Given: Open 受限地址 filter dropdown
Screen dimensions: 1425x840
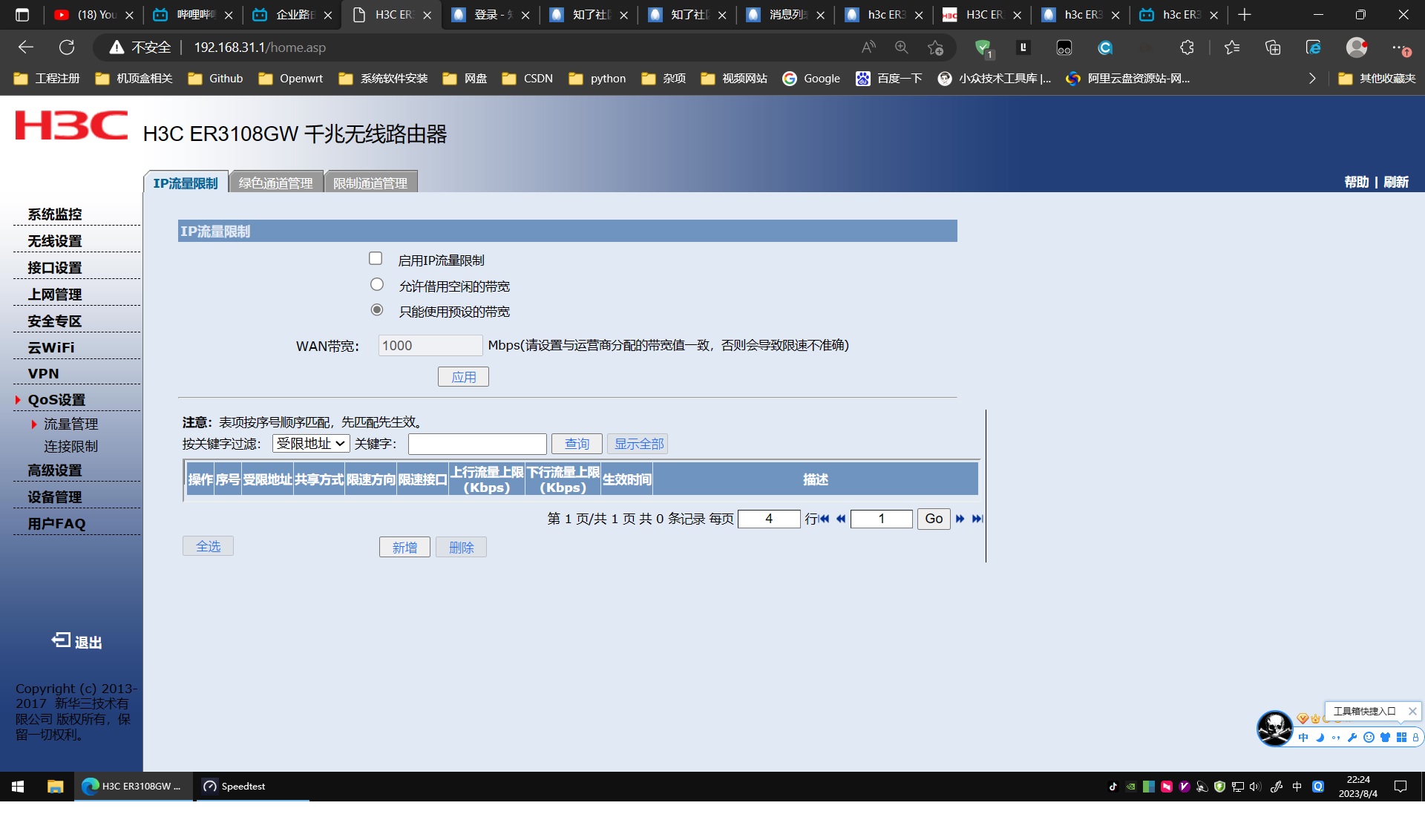Looking at the screenshot, I should (x=311, y=444).
